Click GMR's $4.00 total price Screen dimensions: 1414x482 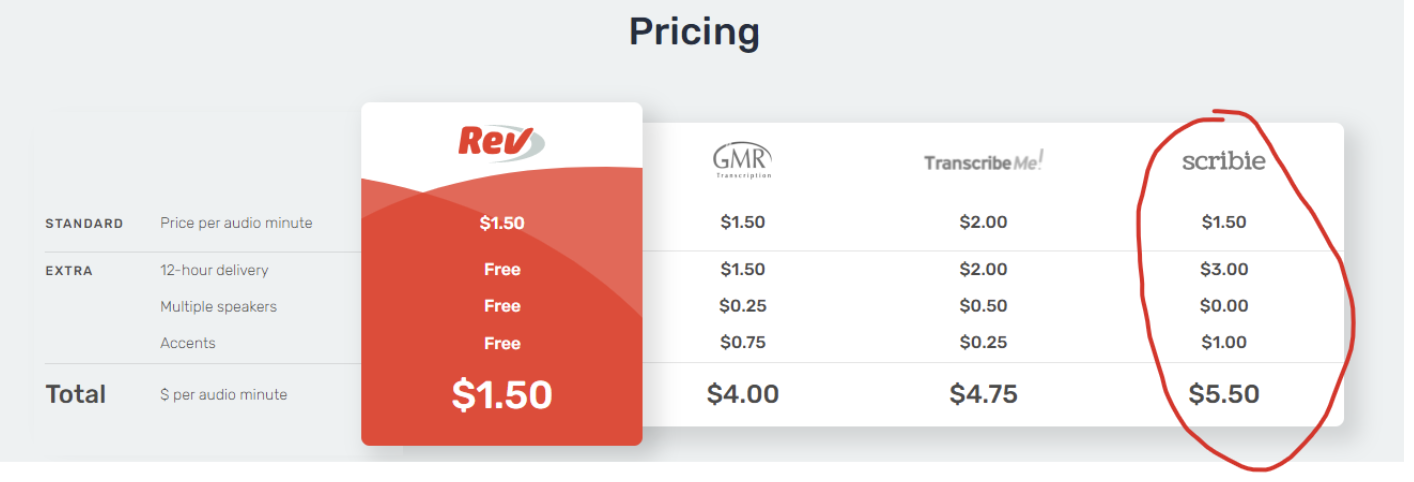click(x=743, y=394)
